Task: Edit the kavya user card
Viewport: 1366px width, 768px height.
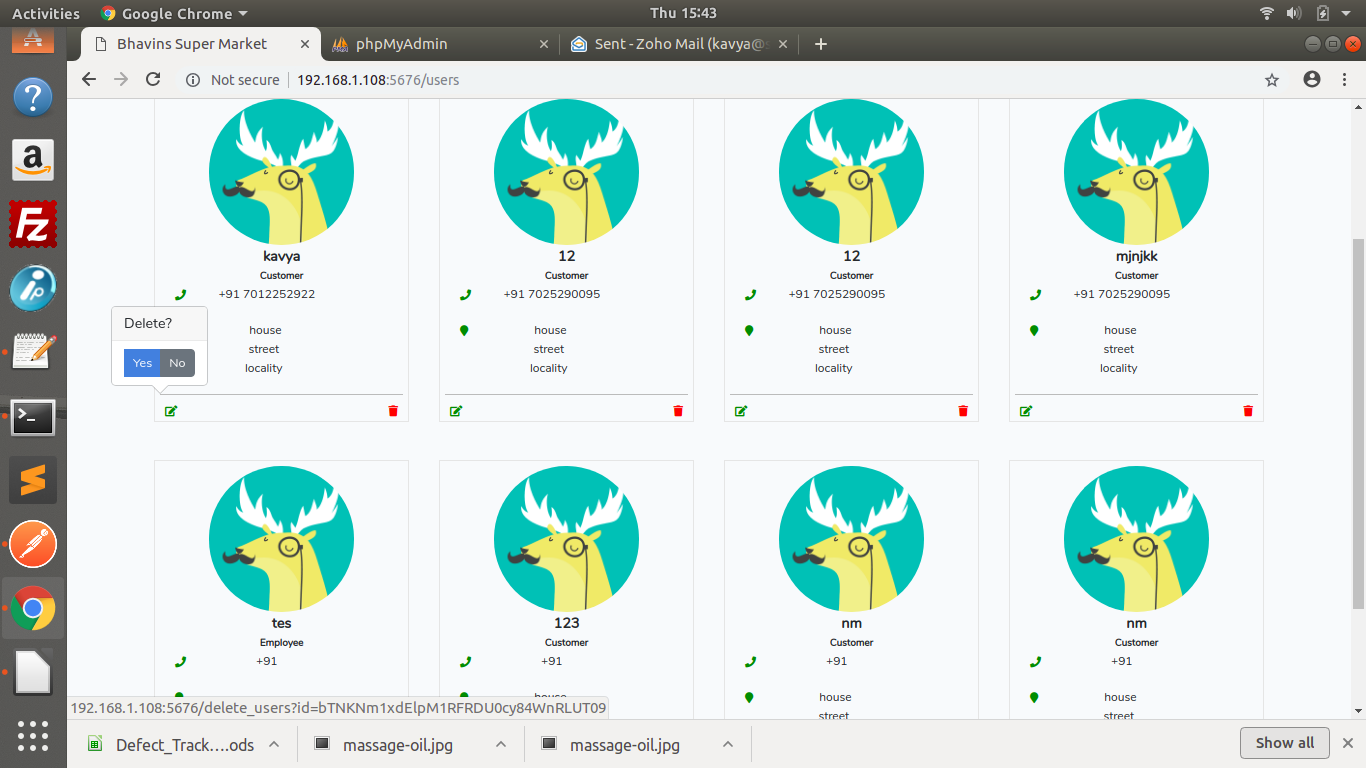Action: 171,411
